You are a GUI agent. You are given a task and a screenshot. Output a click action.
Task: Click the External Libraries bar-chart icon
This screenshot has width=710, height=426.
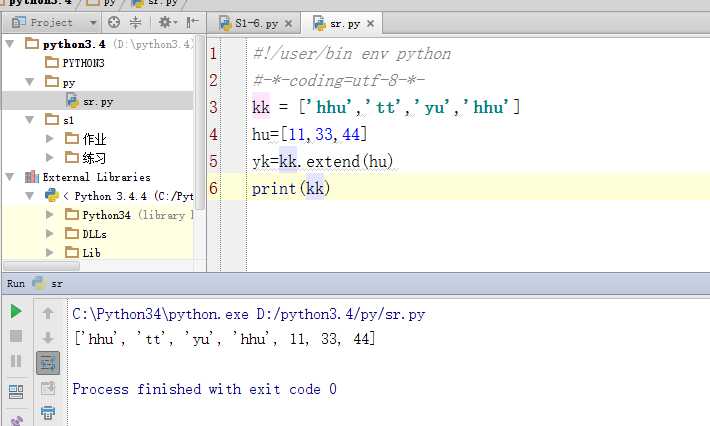[x=31, y=177]
